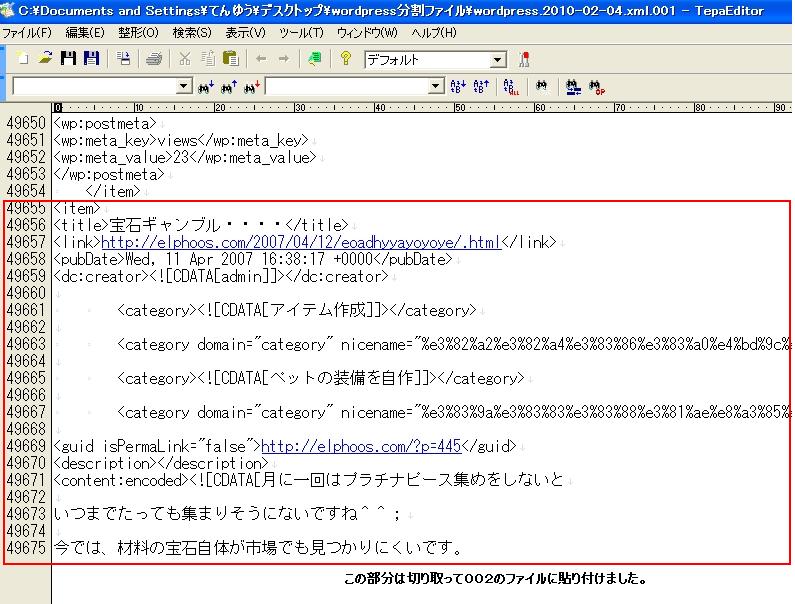Click the <item> opening tag line
Viewport: 795px width, 604px height.
click(x=77, y=208)
